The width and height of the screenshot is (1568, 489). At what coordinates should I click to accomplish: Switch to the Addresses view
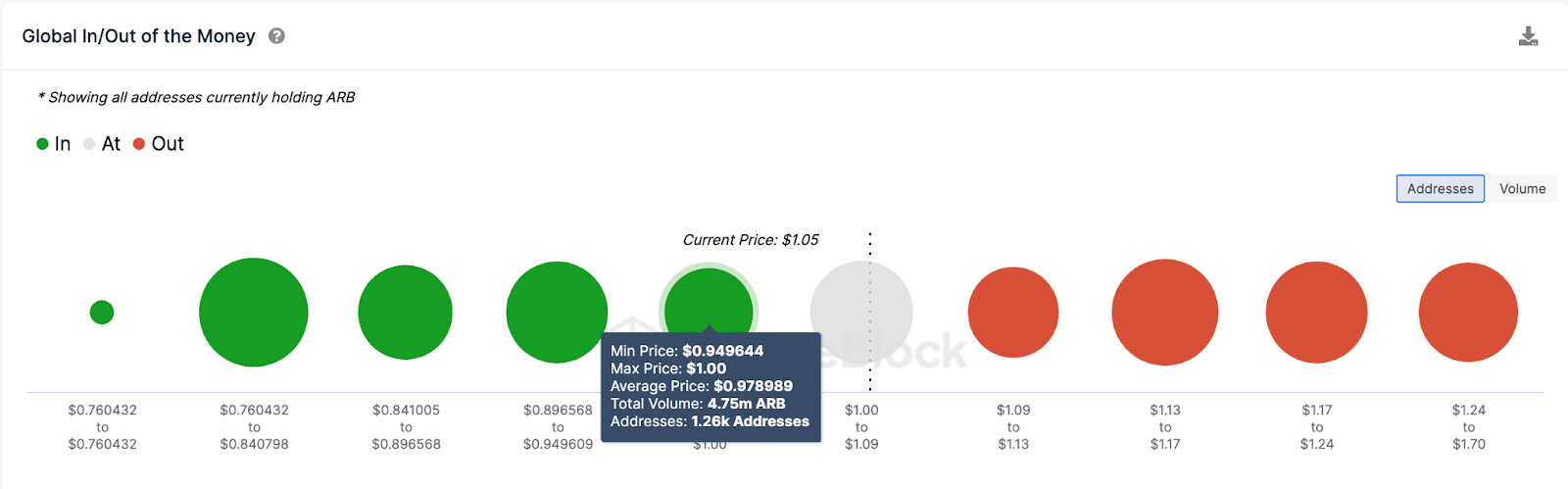click(x=1440, y=189)
